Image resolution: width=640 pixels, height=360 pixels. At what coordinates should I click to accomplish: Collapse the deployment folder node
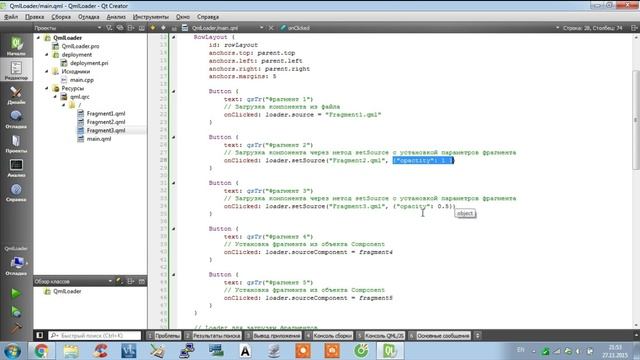[x=47, y=54]
